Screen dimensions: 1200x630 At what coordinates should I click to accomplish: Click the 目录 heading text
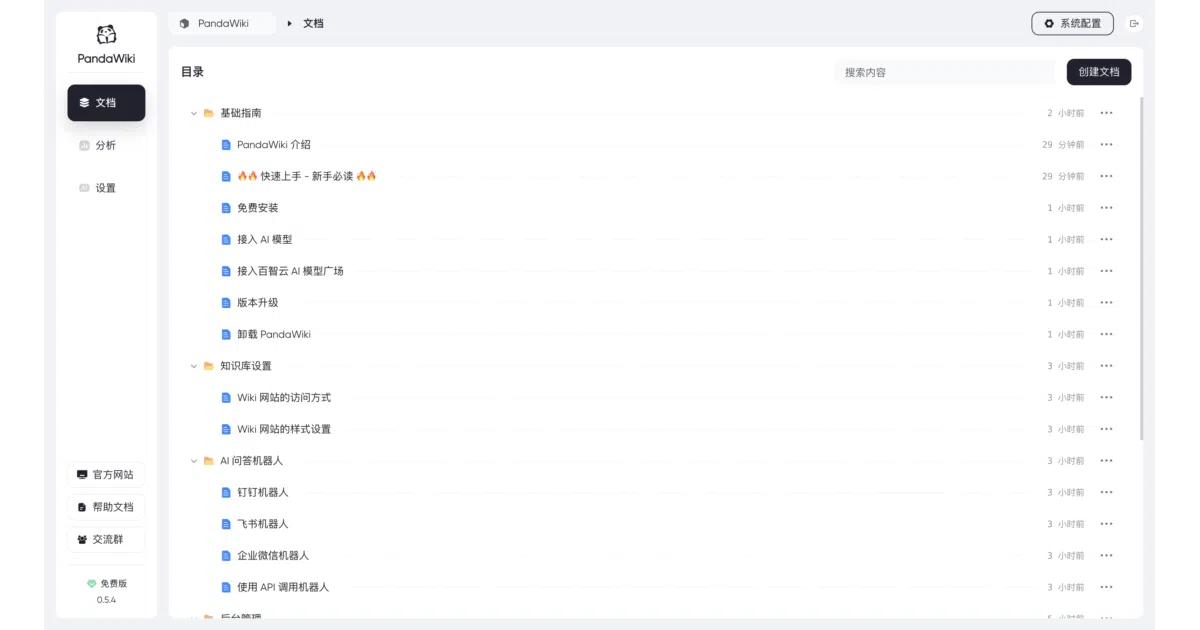pos(192,72)
